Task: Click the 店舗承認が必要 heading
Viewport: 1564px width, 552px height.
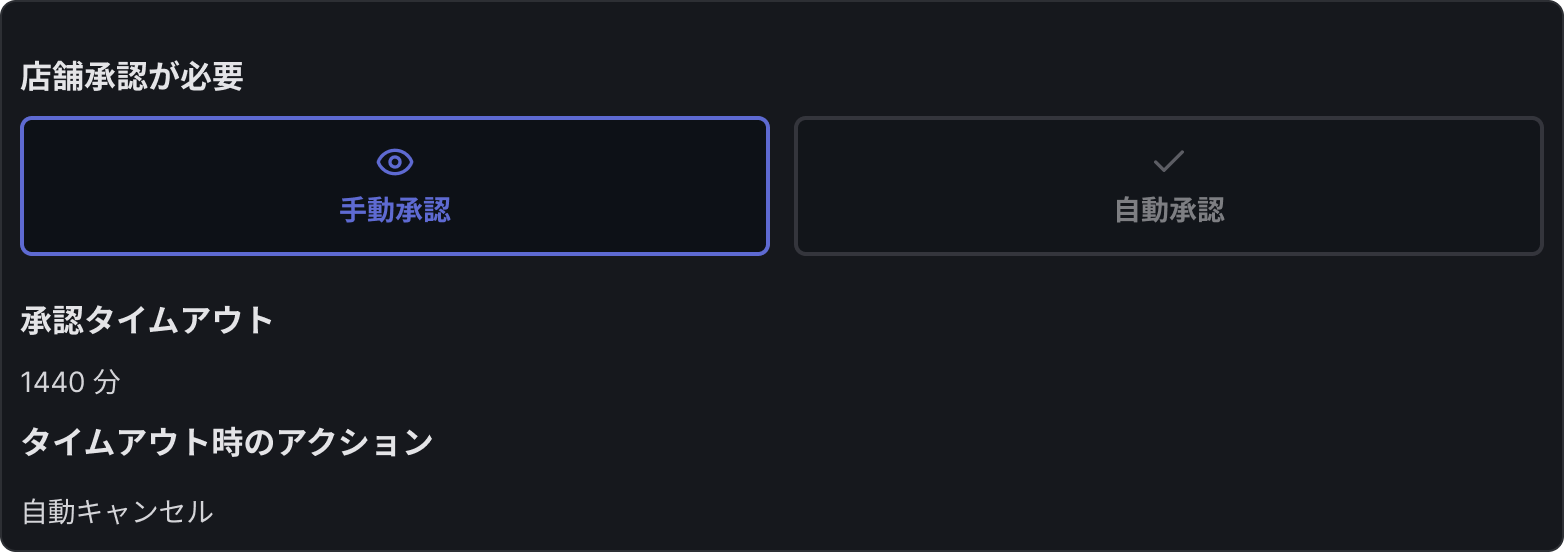Action: (132, 78)
